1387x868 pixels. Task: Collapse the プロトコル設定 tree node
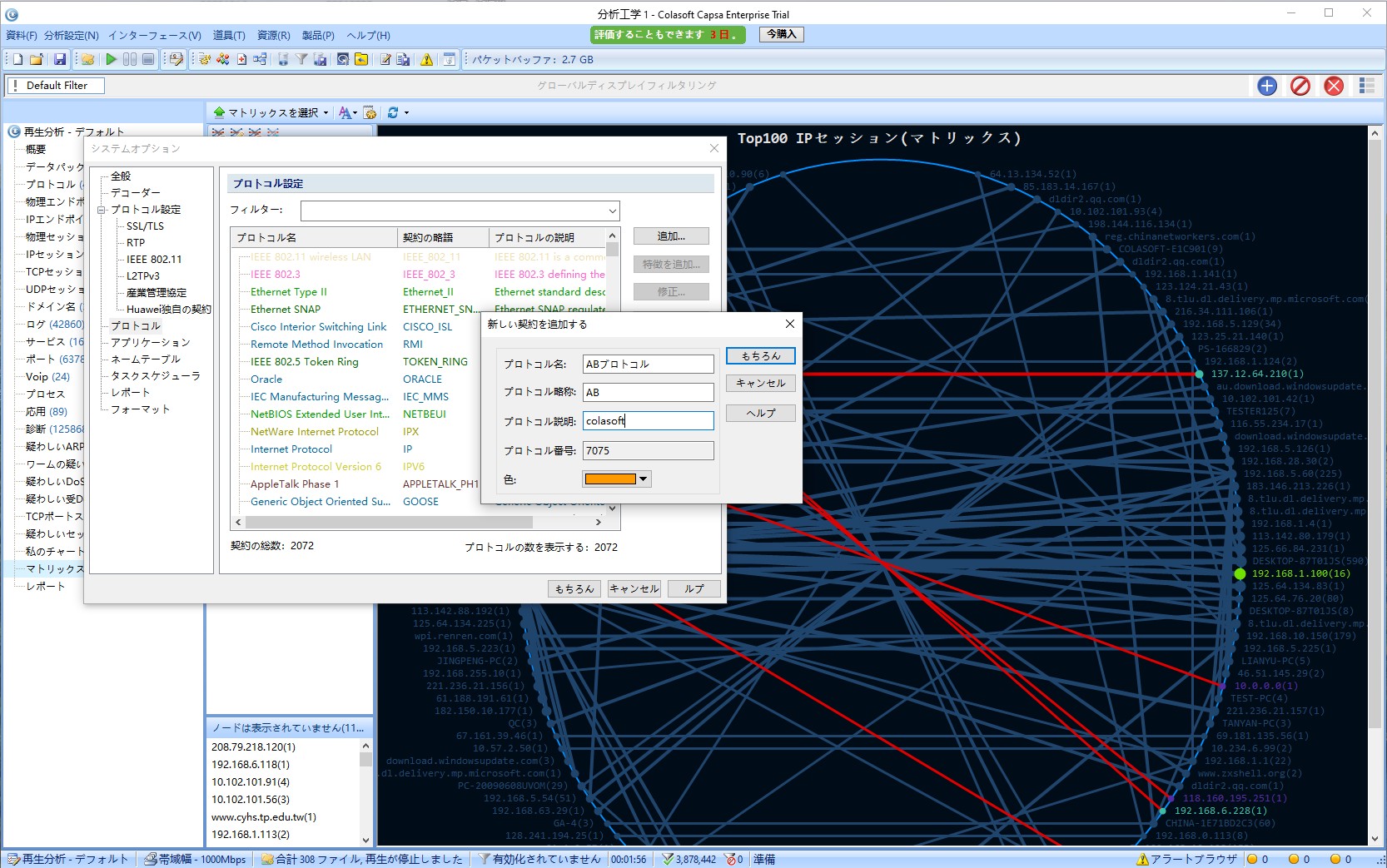tap(102, 210)
